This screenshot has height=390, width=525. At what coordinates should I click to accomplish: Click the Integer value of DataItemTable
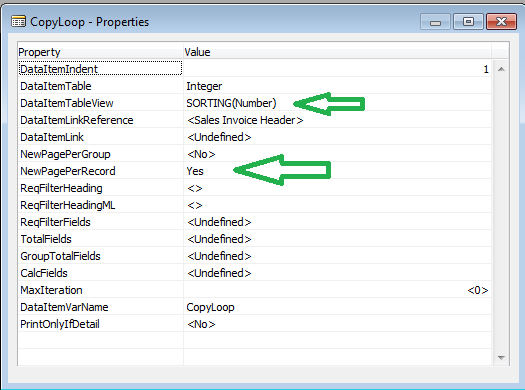pos(204,86)
